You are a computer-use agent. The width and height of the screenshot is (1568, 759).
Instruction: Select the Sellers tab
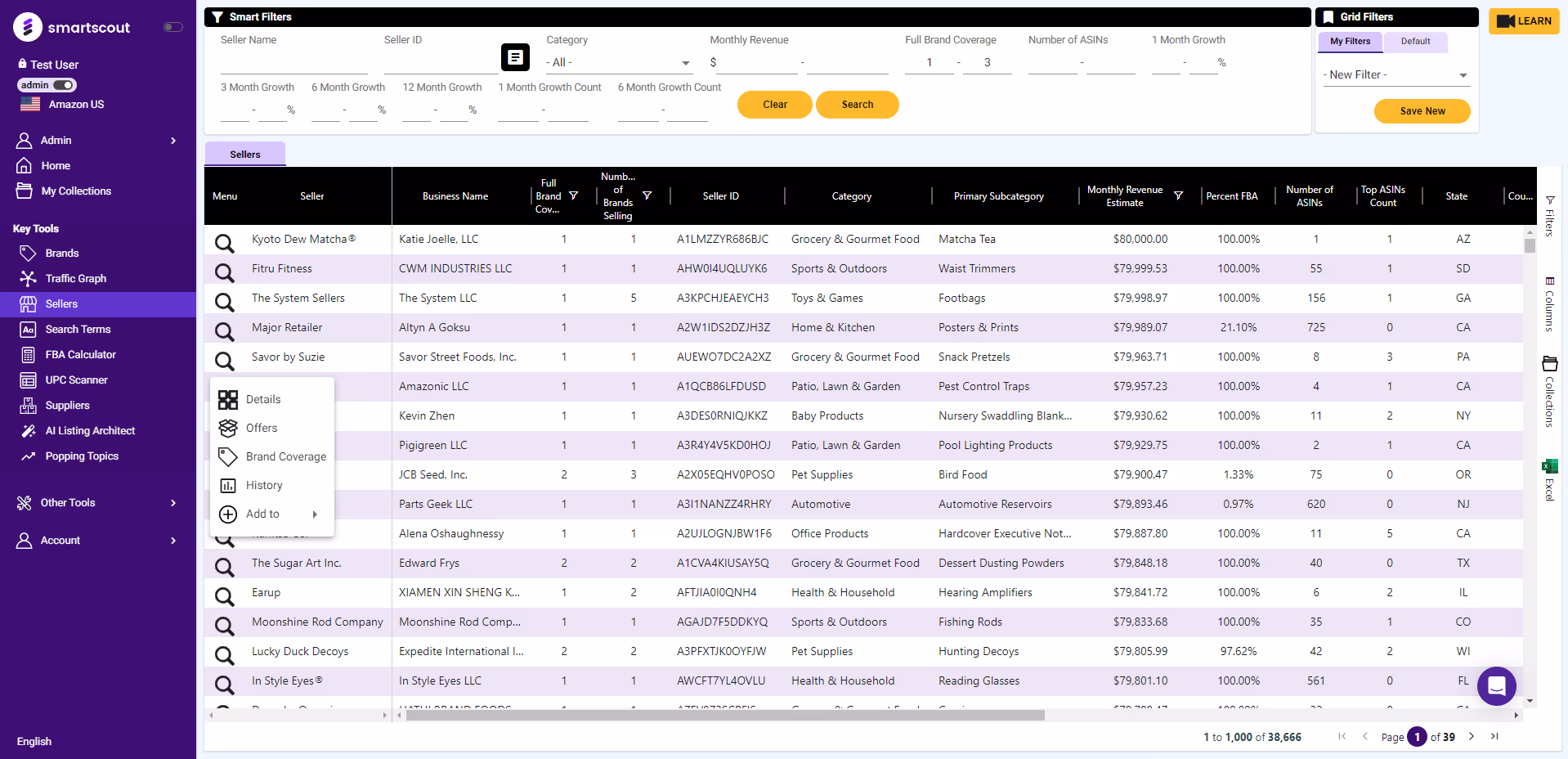(244, 154)
